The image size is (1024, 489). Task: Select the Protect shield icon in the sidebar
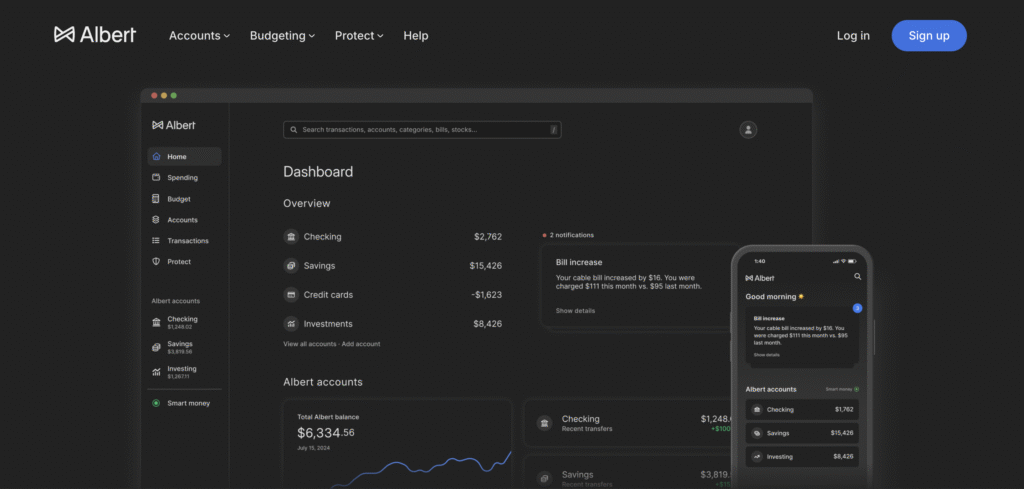(156, 262)
